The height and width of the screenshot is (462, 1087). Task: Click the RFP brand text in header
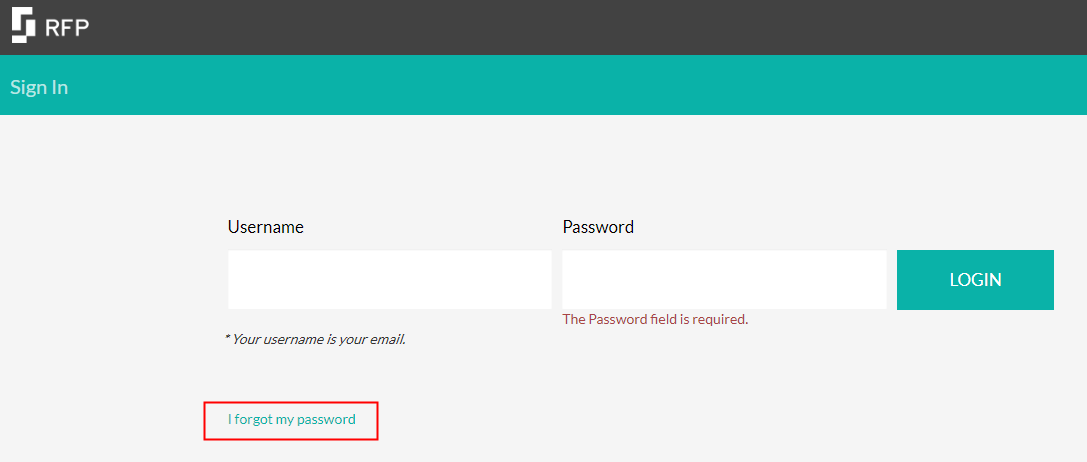(x=67, y=27)
